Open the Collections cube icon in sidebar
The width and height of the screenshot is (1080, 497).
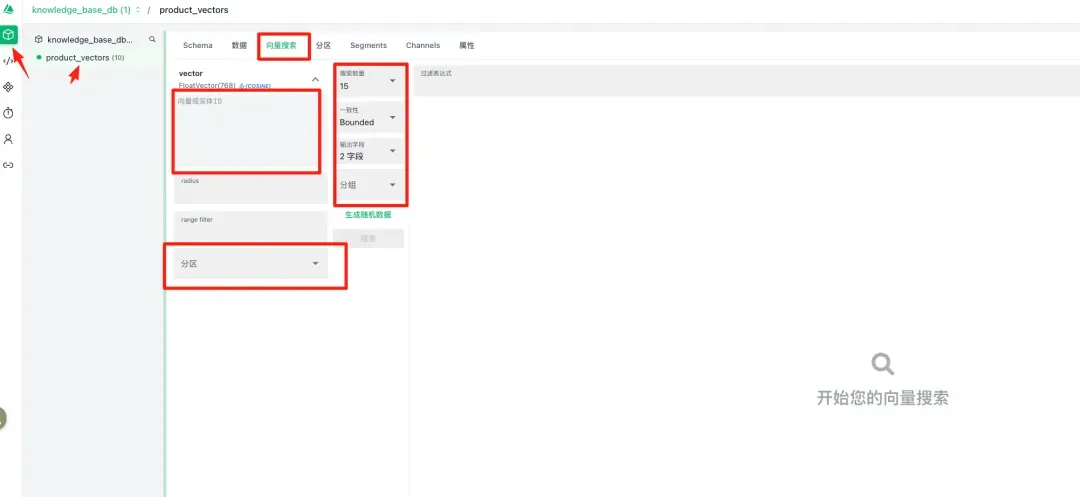(x=9, y=35)
